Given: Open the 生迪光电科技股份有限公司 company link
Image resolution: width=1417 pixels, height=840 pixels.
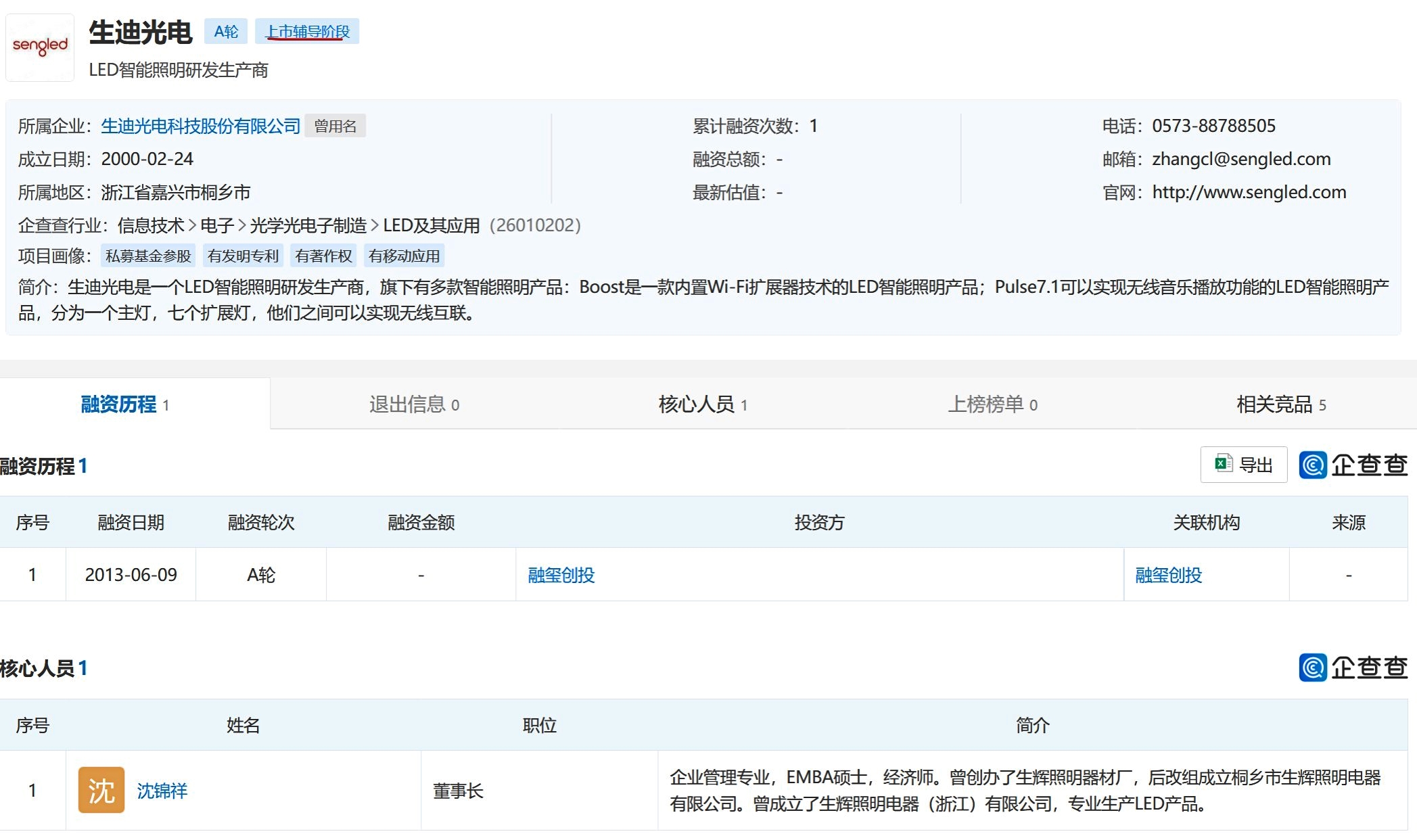Looking at the screenshot, I should pyautogui.click(x=200, y=126).
